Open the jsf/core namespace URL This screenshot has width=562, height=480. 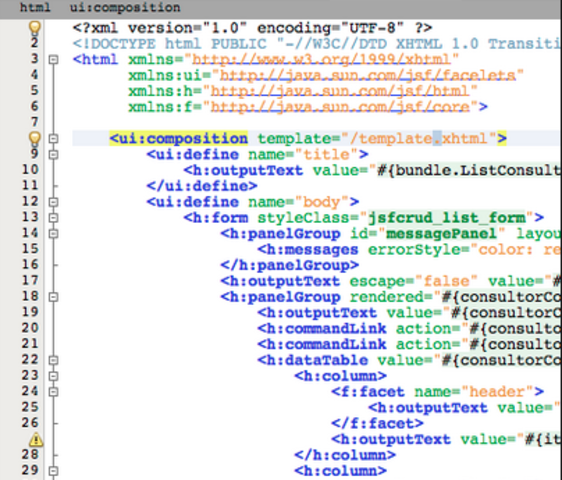coord(340,107)
